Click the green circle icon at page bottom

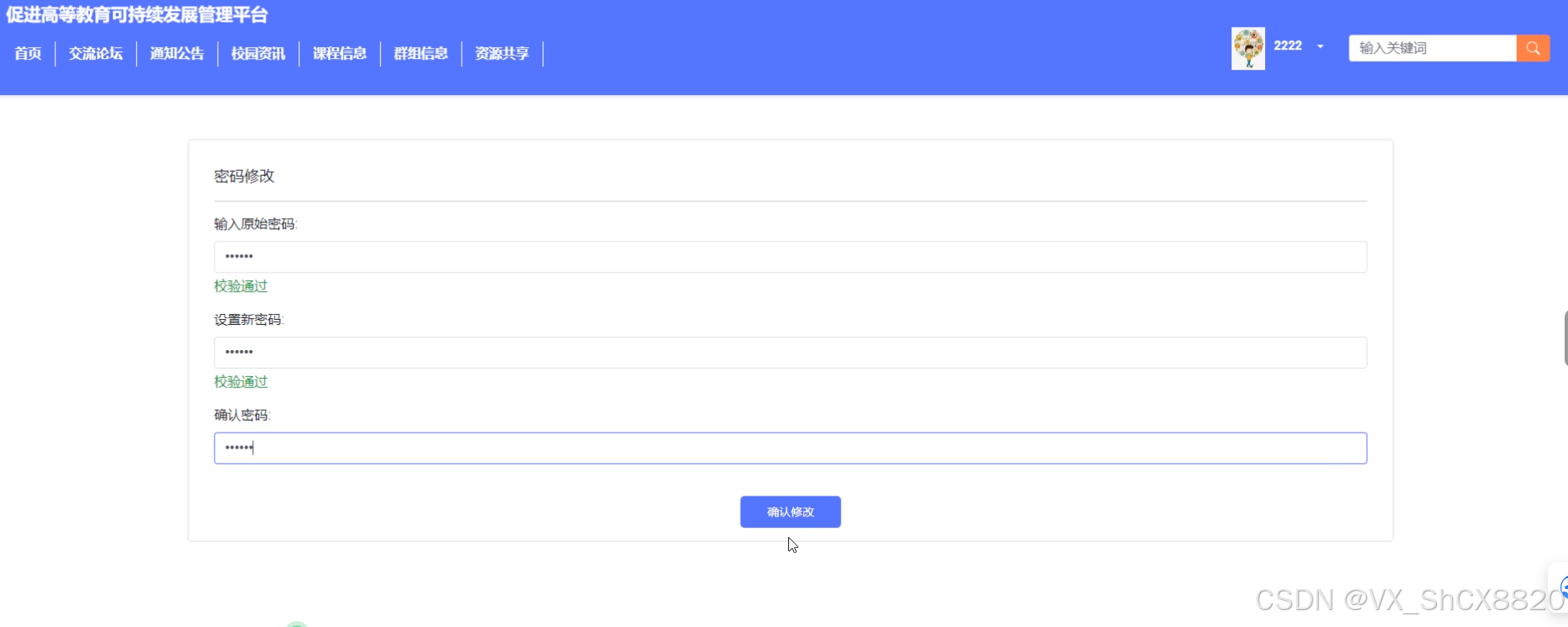coord(296,624)
